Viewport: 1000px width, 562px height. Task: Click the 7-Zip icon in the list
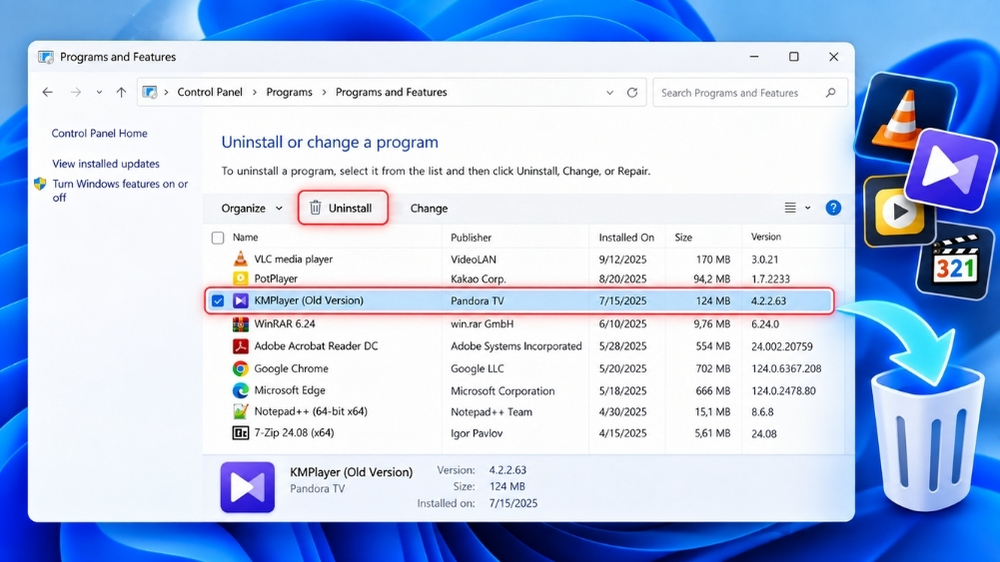coord(240,433)
